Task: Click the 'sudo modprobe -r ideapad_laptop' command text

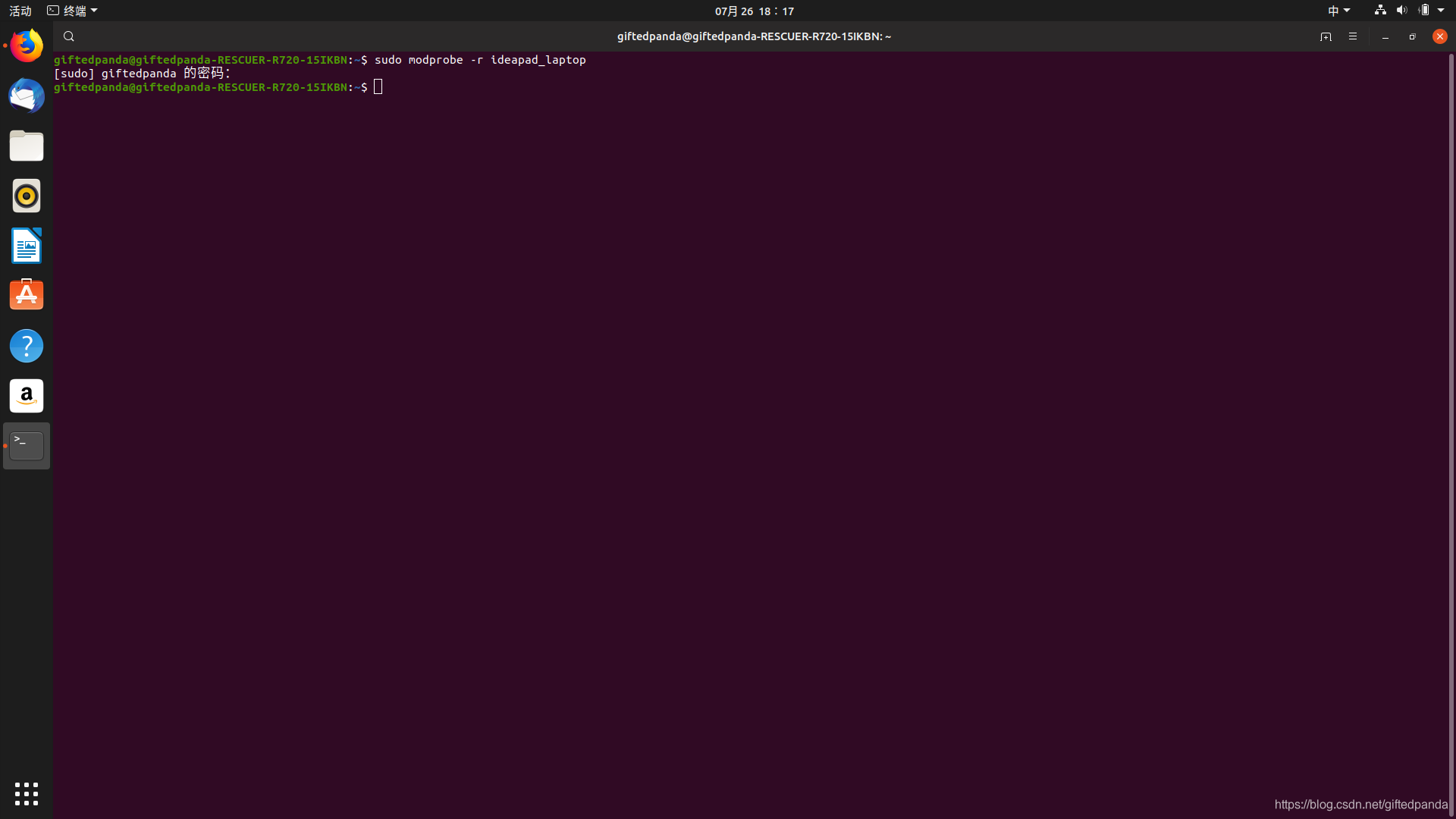Action: coord(480,60)
